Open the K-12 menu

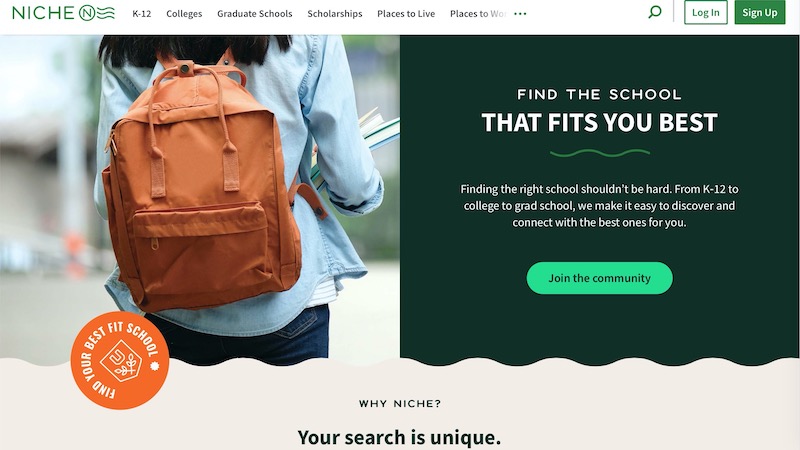pyautogui.click(x=141, y=14)
